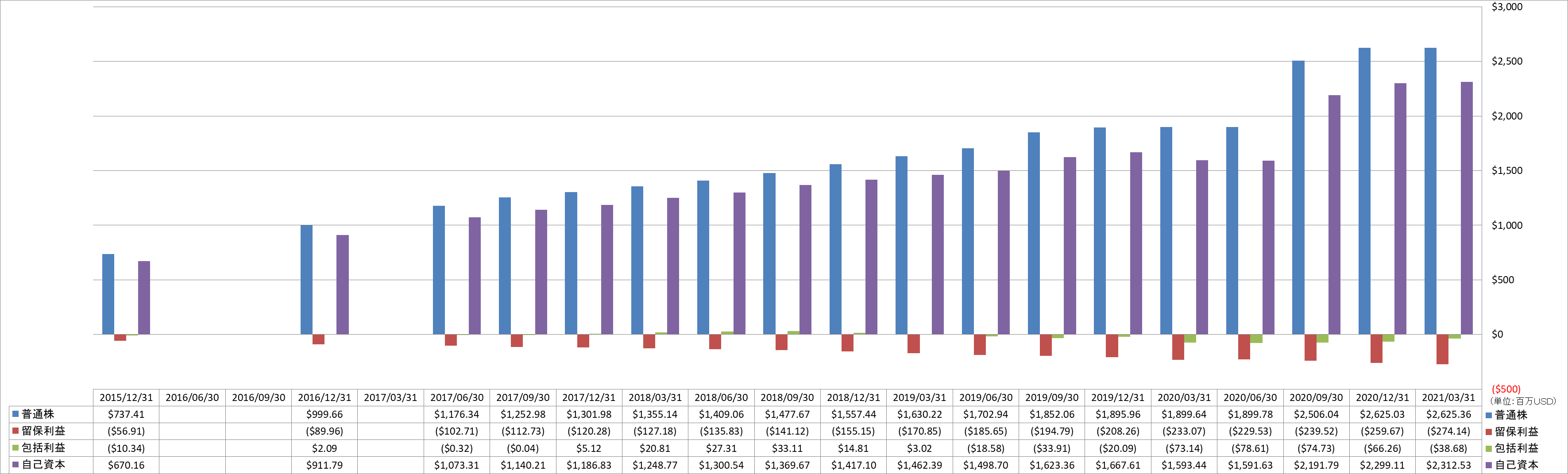This screenshot has width=1568, height=474.
Task: Click the 2016/06/30 date column header
Action: click(x=192, y=397)
